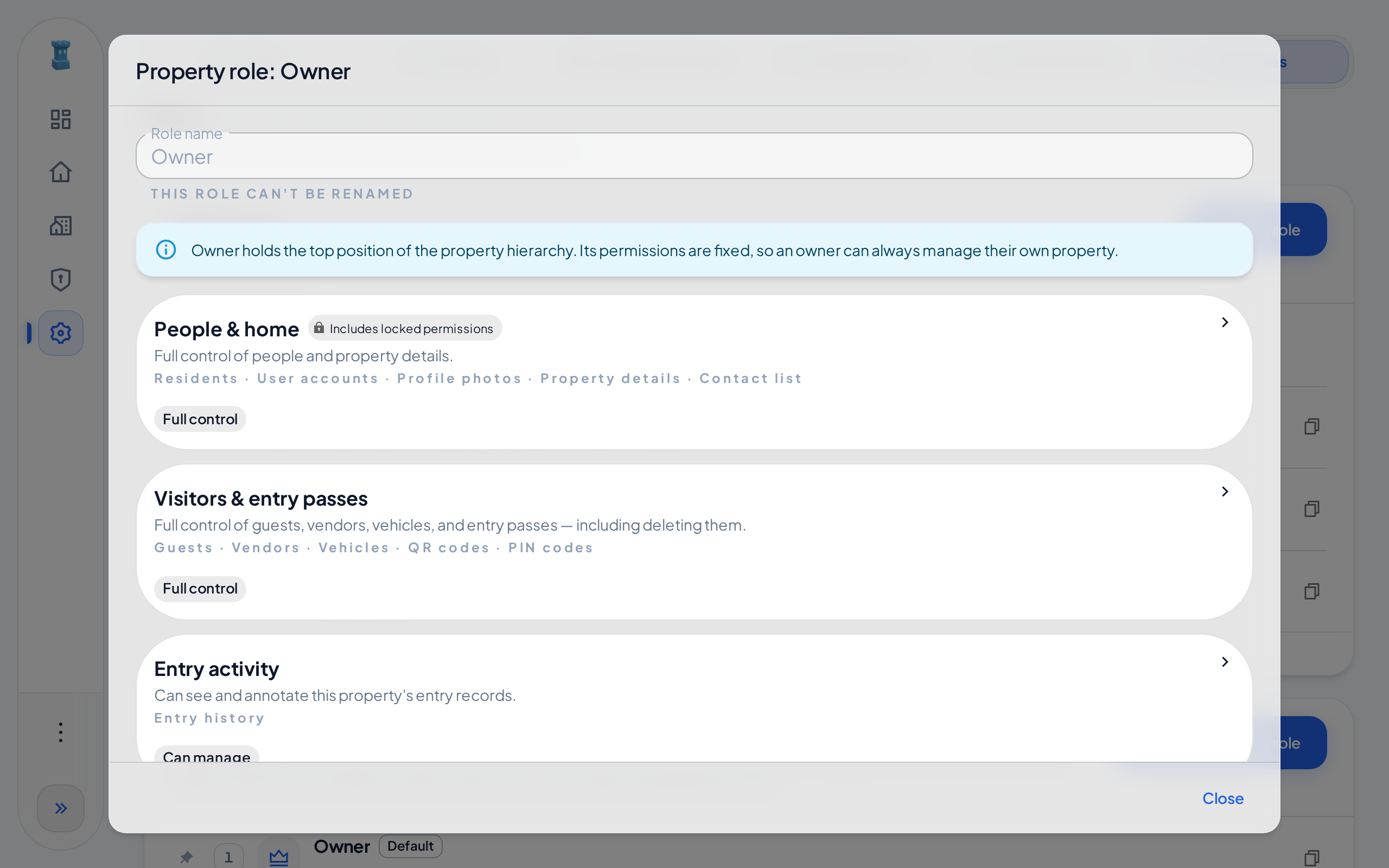Click the 'Property role: Owner' dialog title
This screenshot has height=868, width=1389.
coord(243,71)
